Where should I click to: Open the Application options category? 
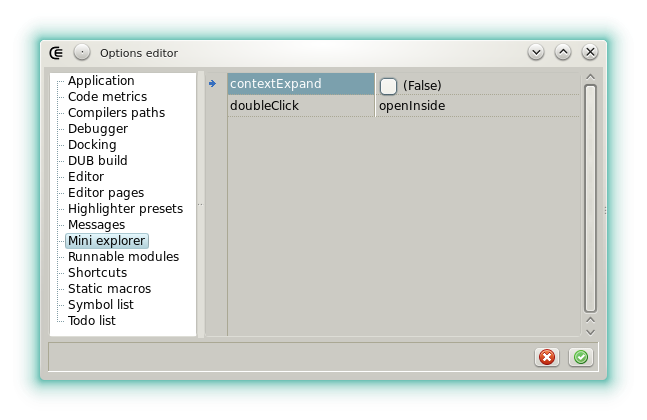[101, 81]
